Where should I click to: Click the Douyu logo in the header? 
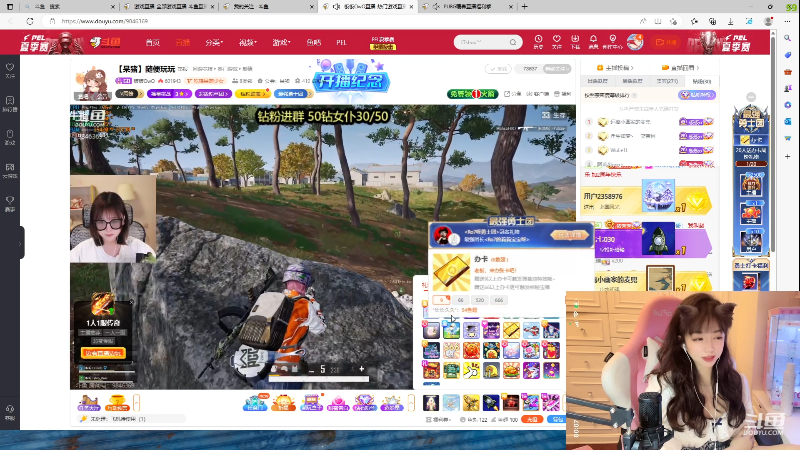click(x=106, y=42)
